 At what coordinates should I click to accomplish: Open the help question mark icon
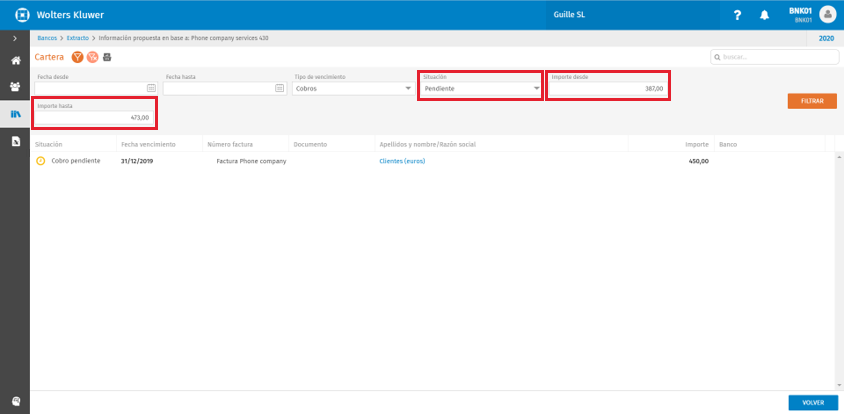737,16
